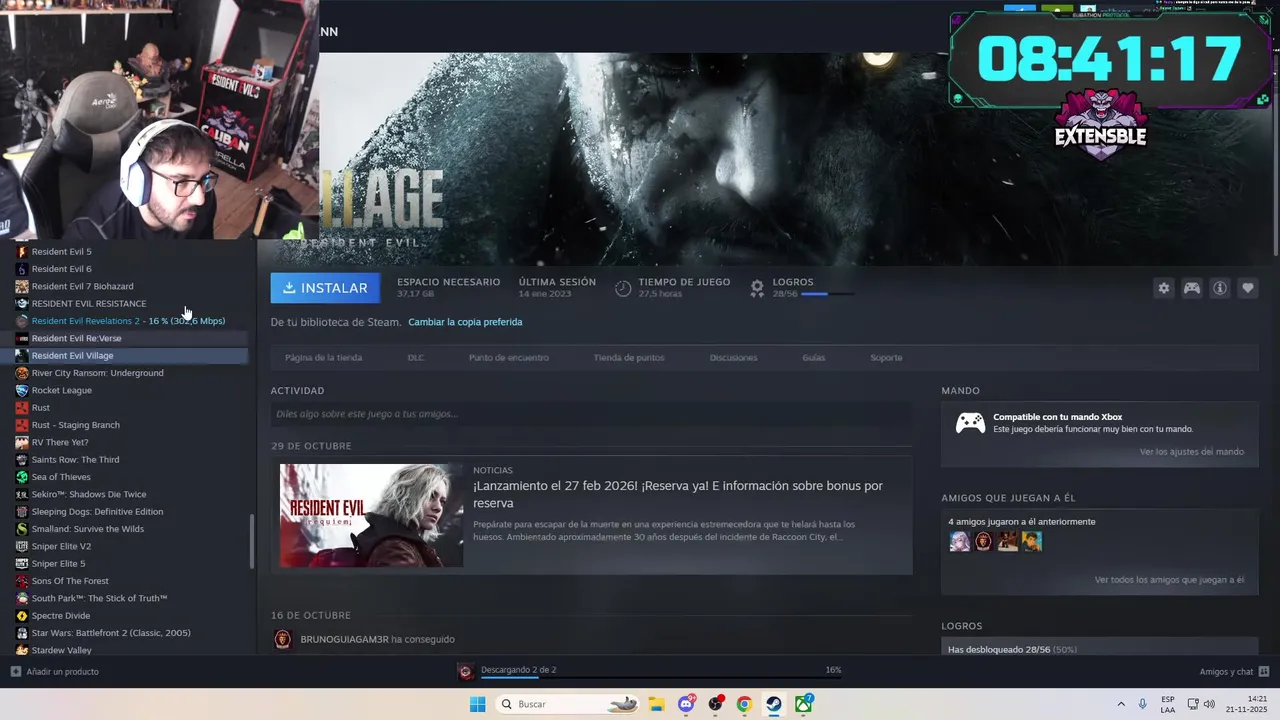Open game settings gear icon
1280x720 pixels.
click(1164, 288)
